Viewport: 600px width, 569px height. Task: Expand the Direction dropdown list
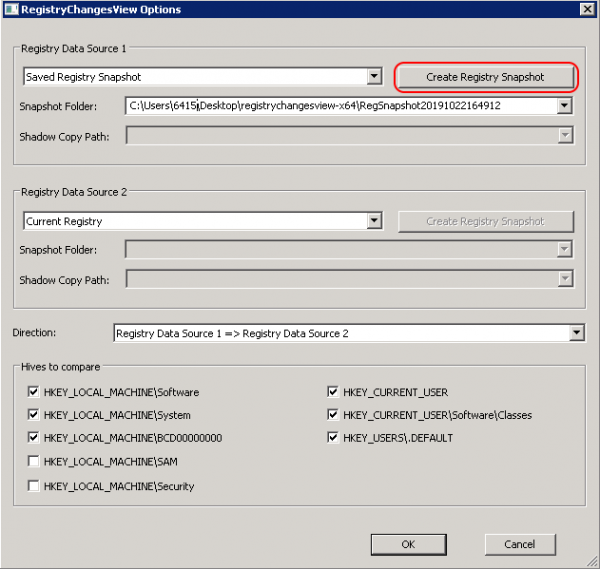pyautogui.click(x=576, y=333)
